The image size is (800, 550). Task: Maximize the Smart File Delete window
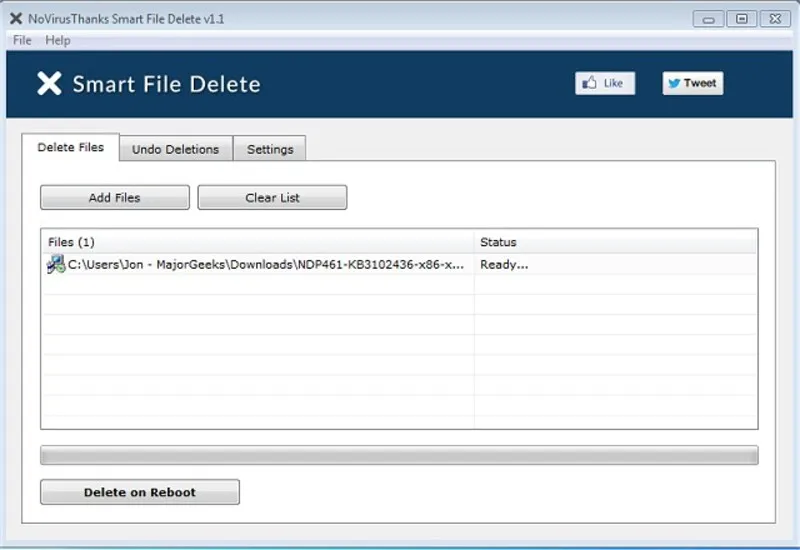pyautogui.click(x=741, y=18)
